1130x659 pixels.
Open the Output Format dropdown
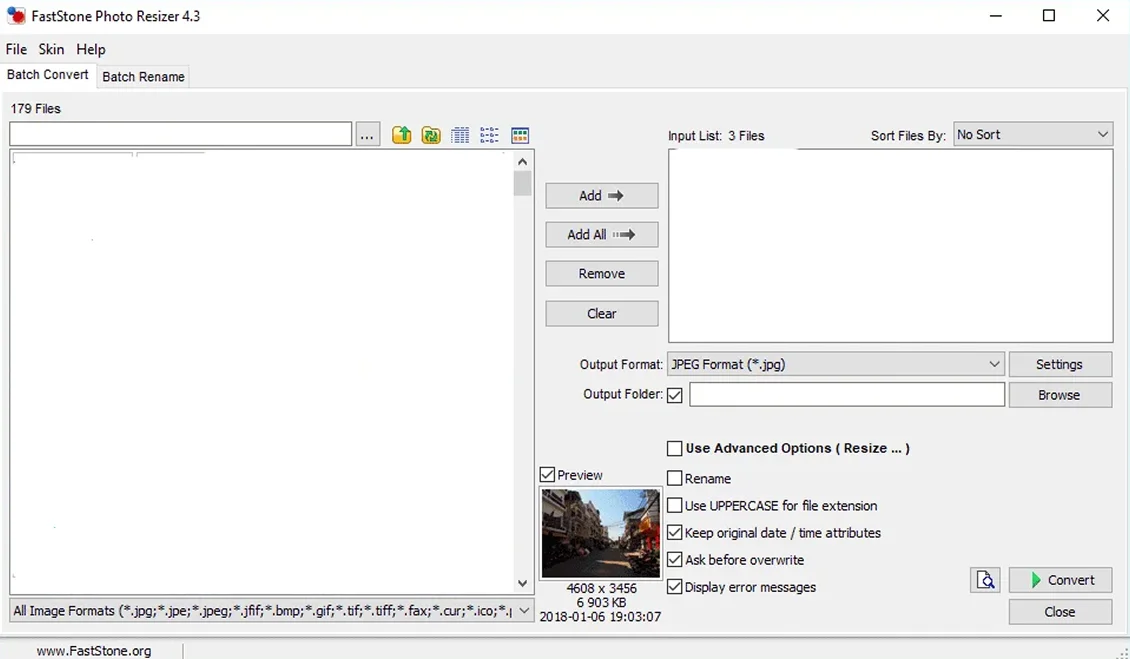(x=835, y=364)
